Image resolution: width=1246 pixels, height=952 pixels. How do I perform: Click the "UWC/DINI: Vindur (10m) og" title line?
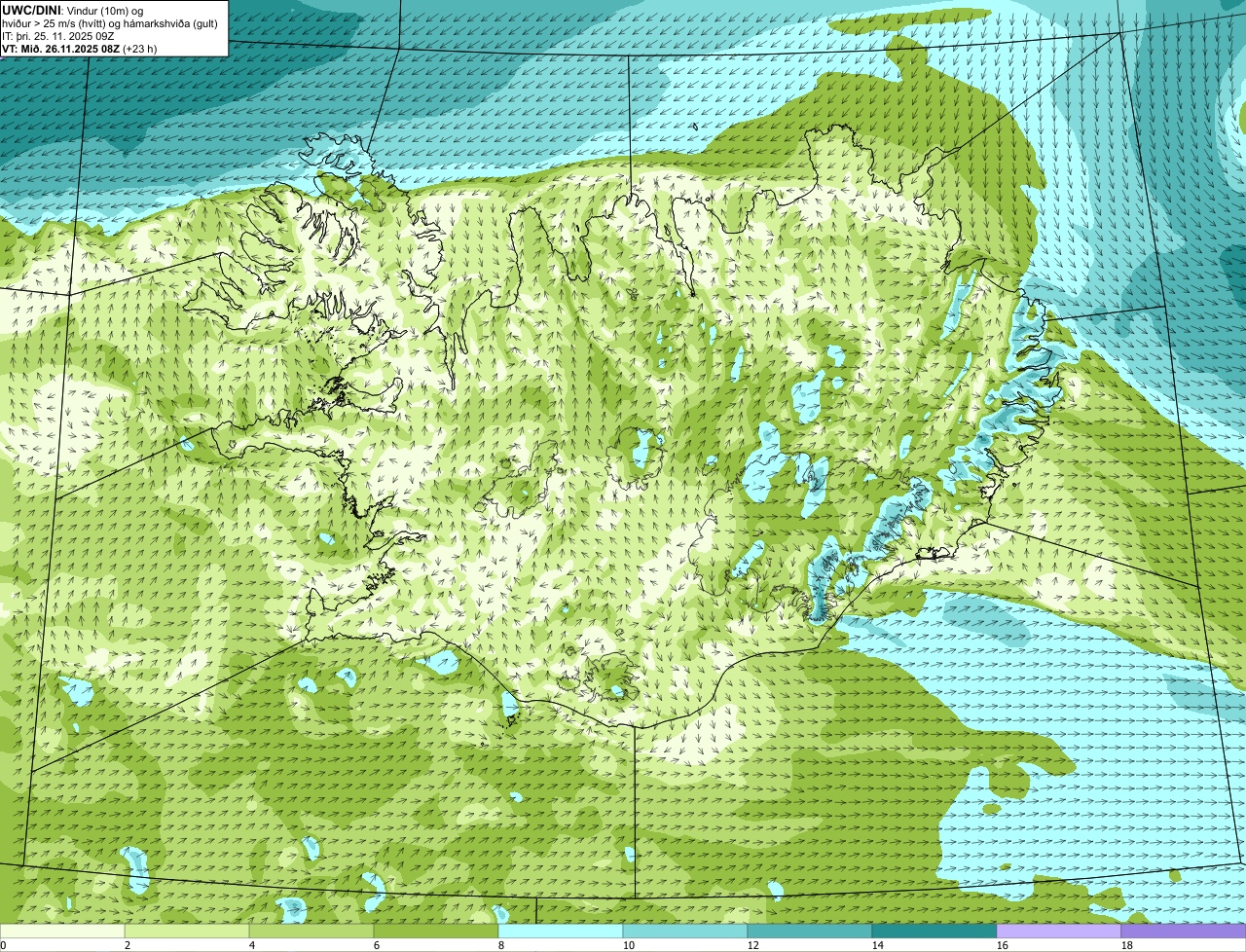tap(73, 10)
